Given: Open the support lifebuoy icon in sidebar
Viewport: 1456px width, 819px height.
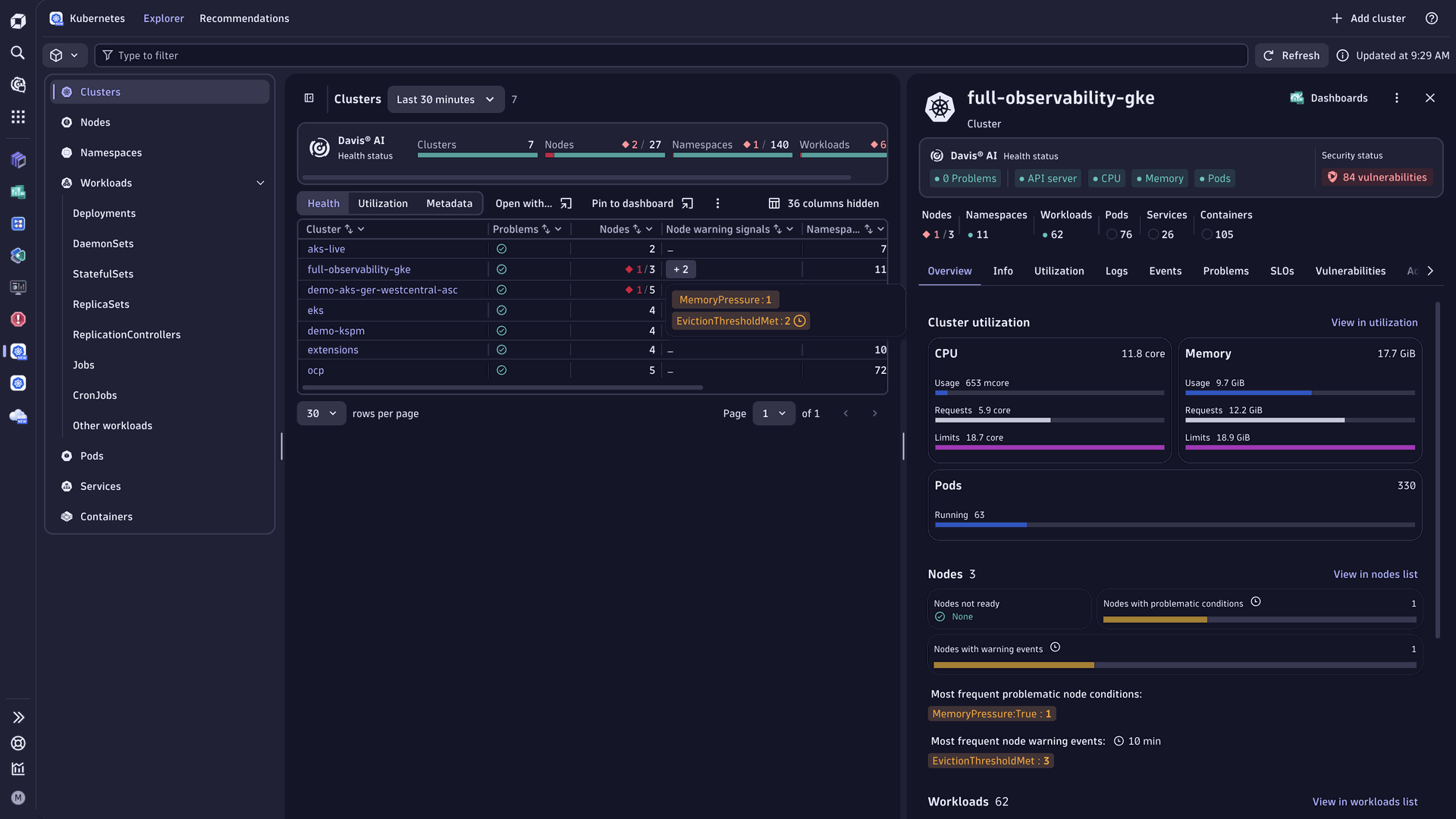Looking at the screenshot, I should [18, 743].
